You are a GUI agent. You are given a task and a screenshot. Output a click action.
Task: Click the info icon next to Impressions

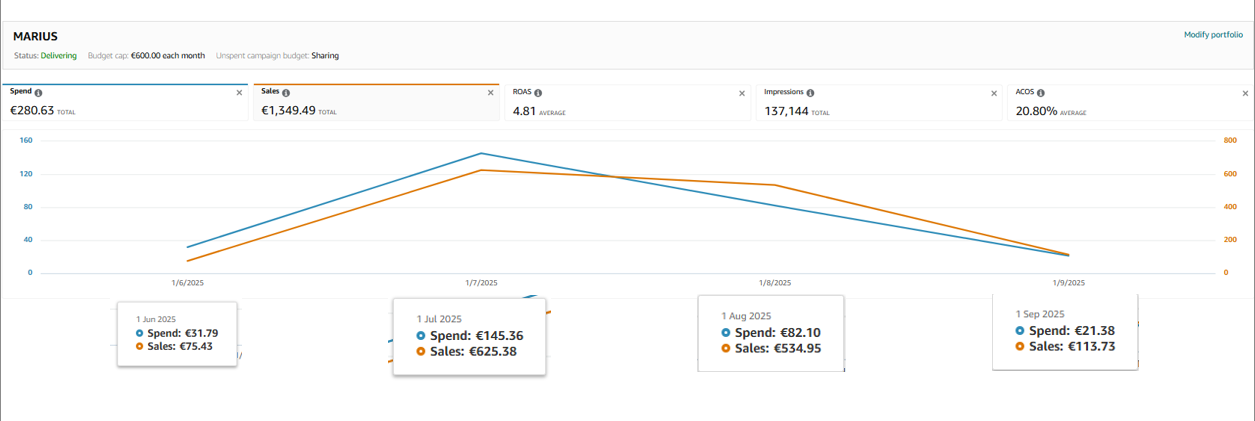pos(810,92)
